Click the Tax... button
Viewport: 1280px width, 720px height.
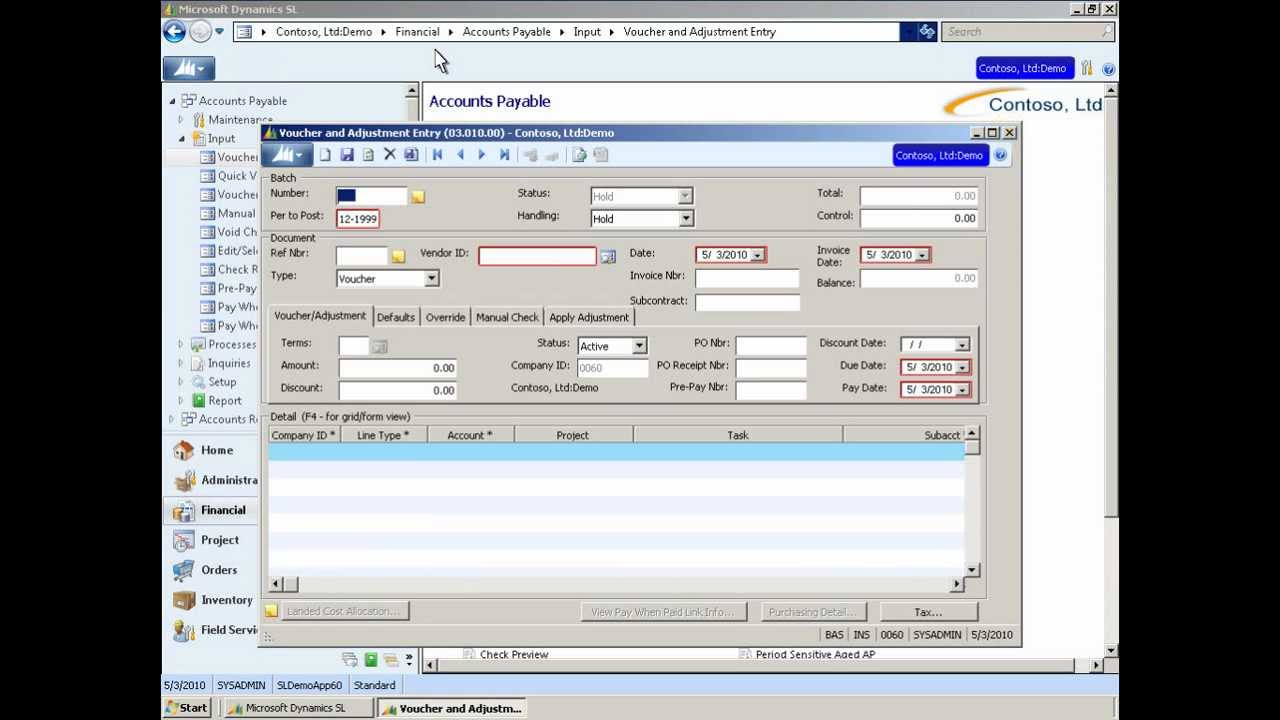click(x=928, y=612)
